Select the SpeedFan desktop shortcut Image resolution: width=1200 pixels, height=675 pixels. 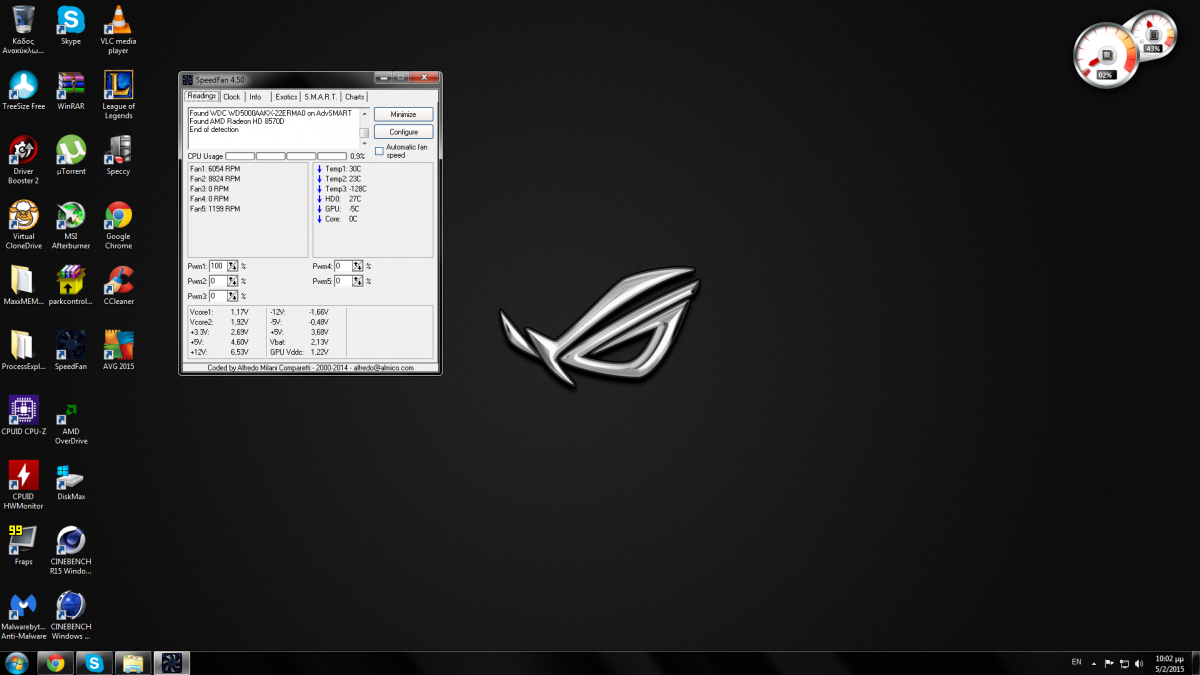pyautogui.click(x=71, y=350)
